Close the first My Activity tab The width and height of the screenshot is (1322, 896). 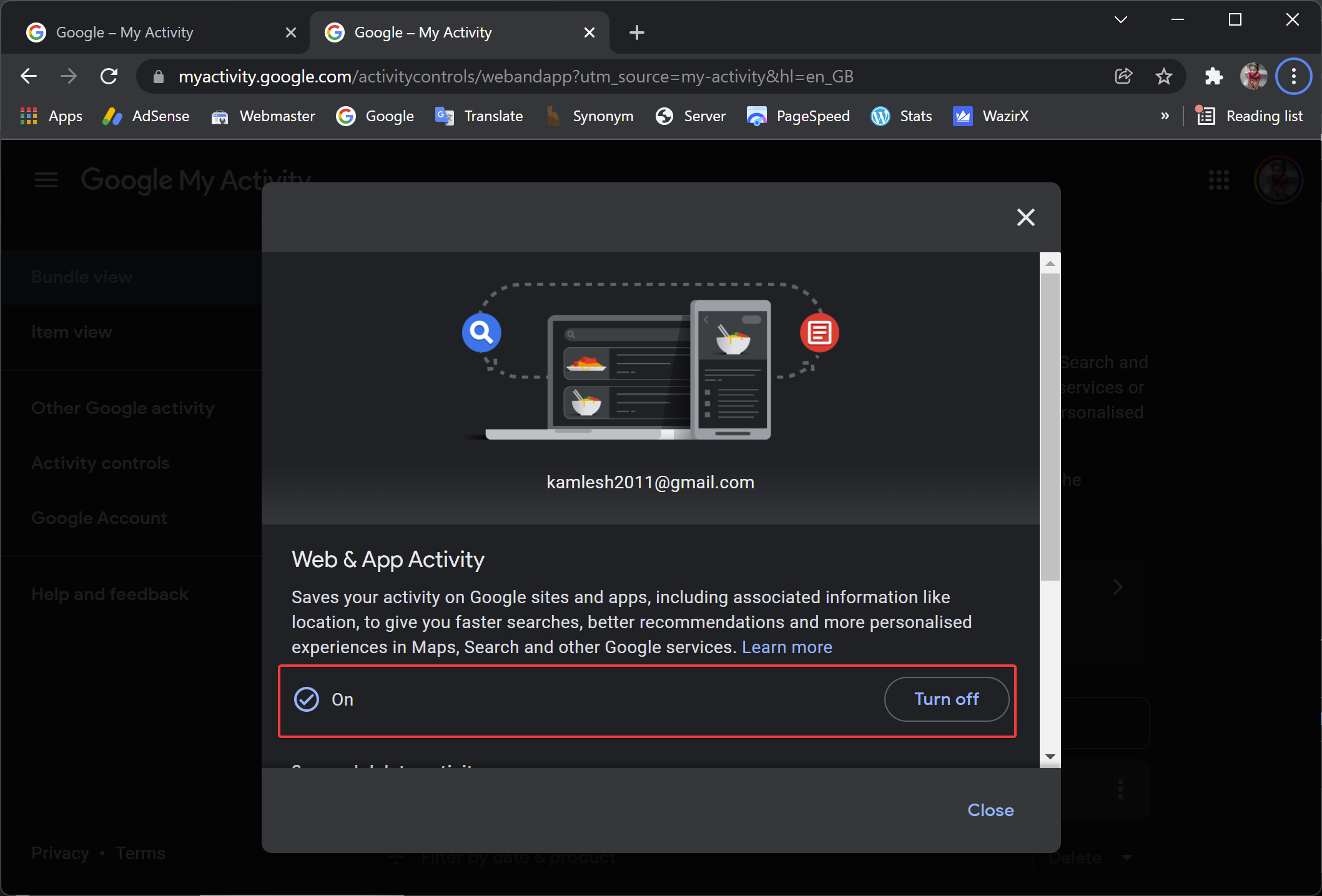(290, 32)
